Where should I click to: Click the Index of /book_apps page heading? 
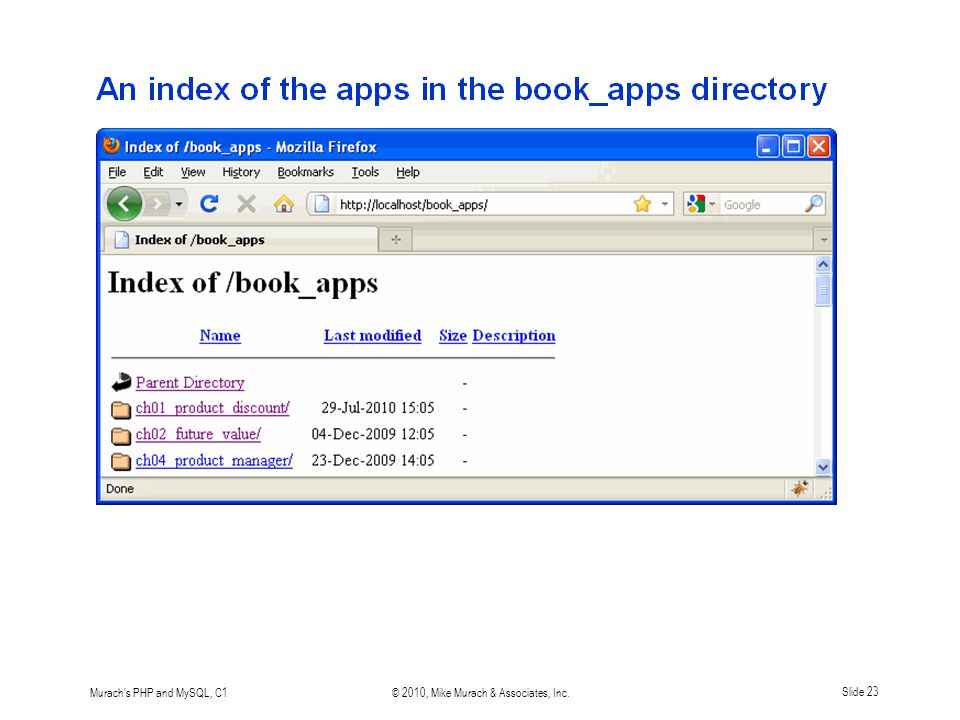tap(243, 283)
